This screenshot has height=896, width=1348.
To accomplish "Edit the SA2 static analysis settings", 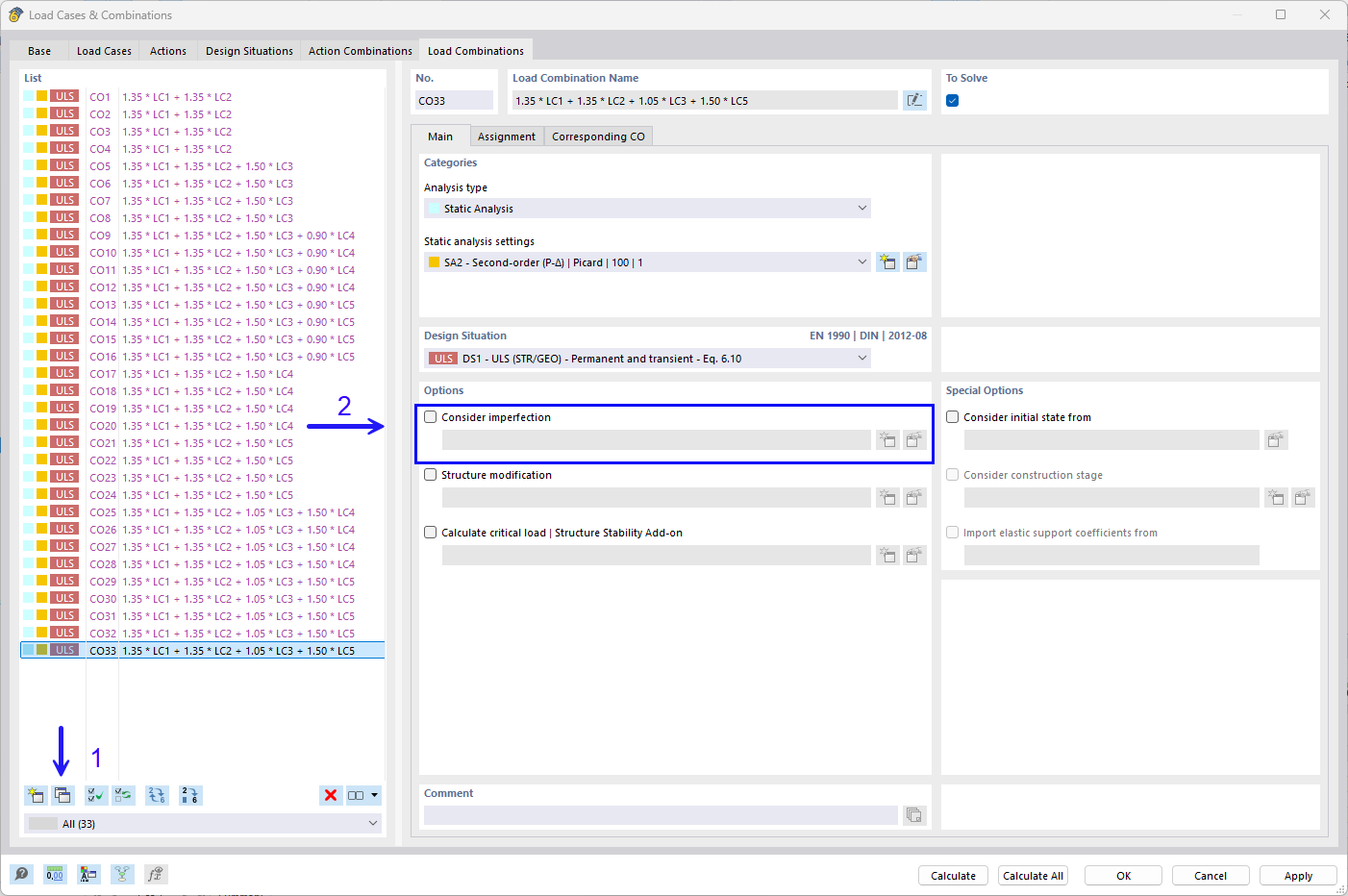I will 914,261.
